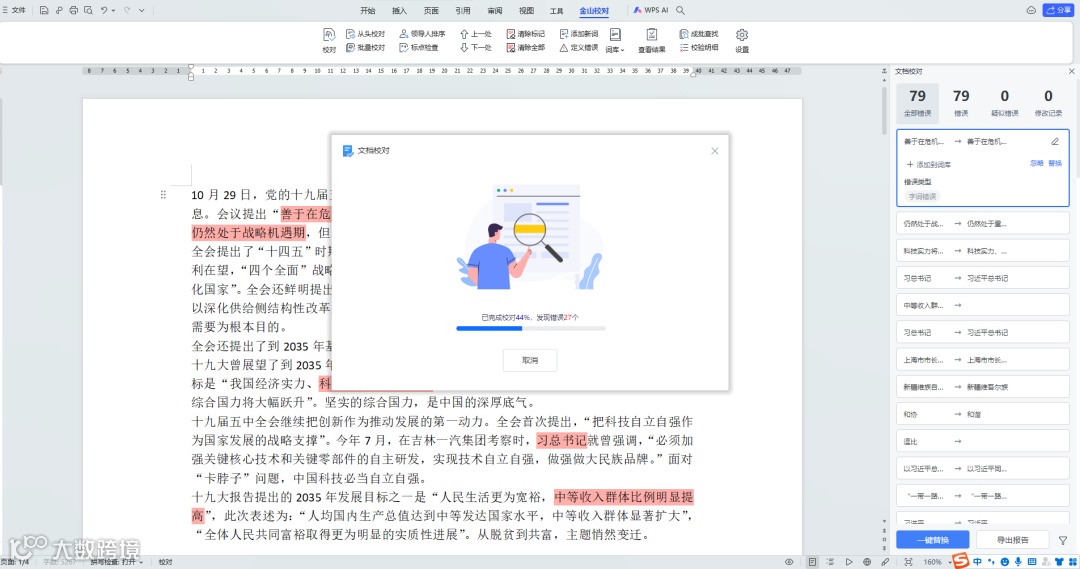Image resolution: width=1080 pixels, height=569 pixels.
Task: Select the 全部错误 79 filter
Action: (917, 102)
